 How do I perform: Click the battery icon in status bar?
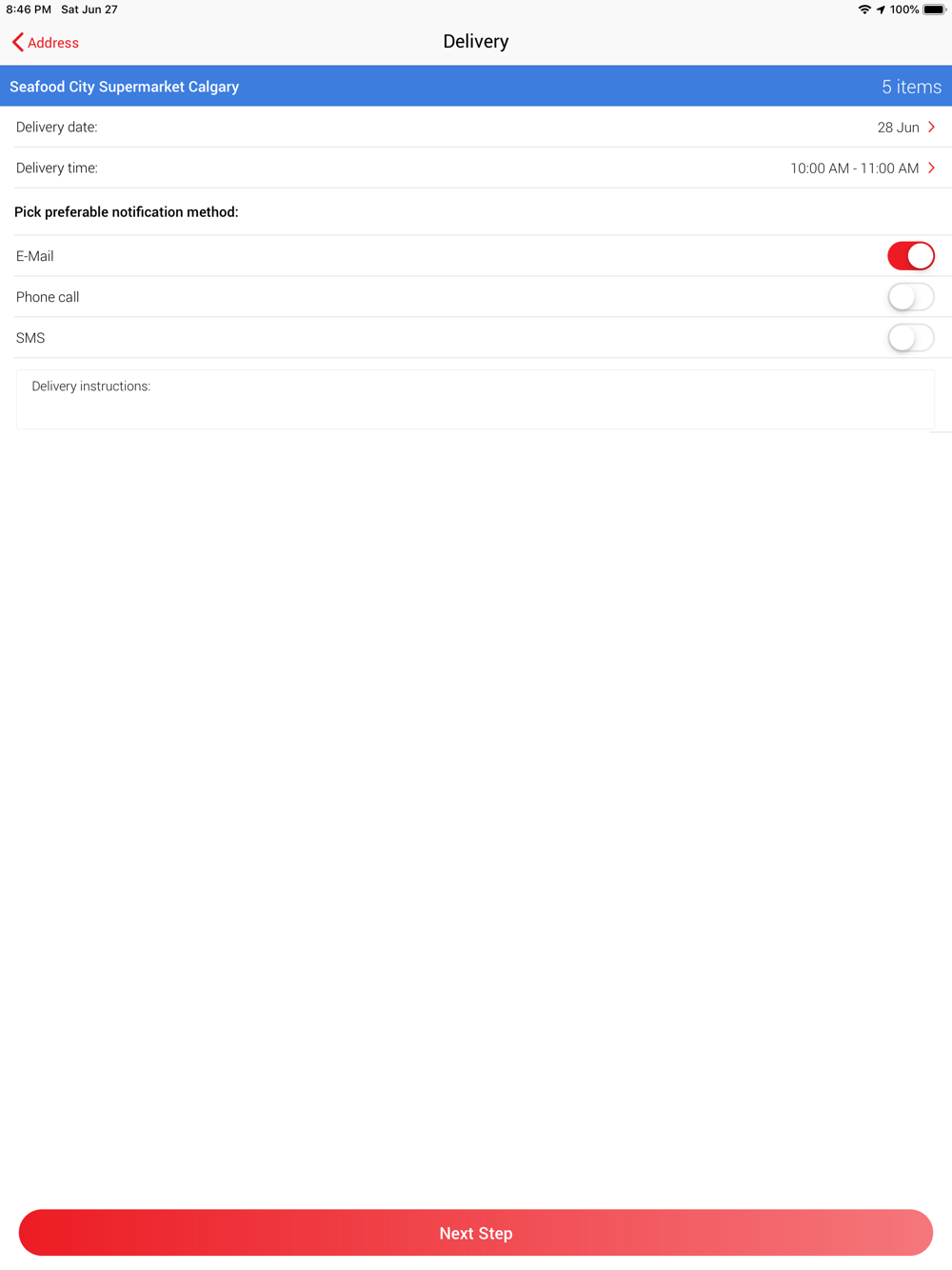[934, 10]
